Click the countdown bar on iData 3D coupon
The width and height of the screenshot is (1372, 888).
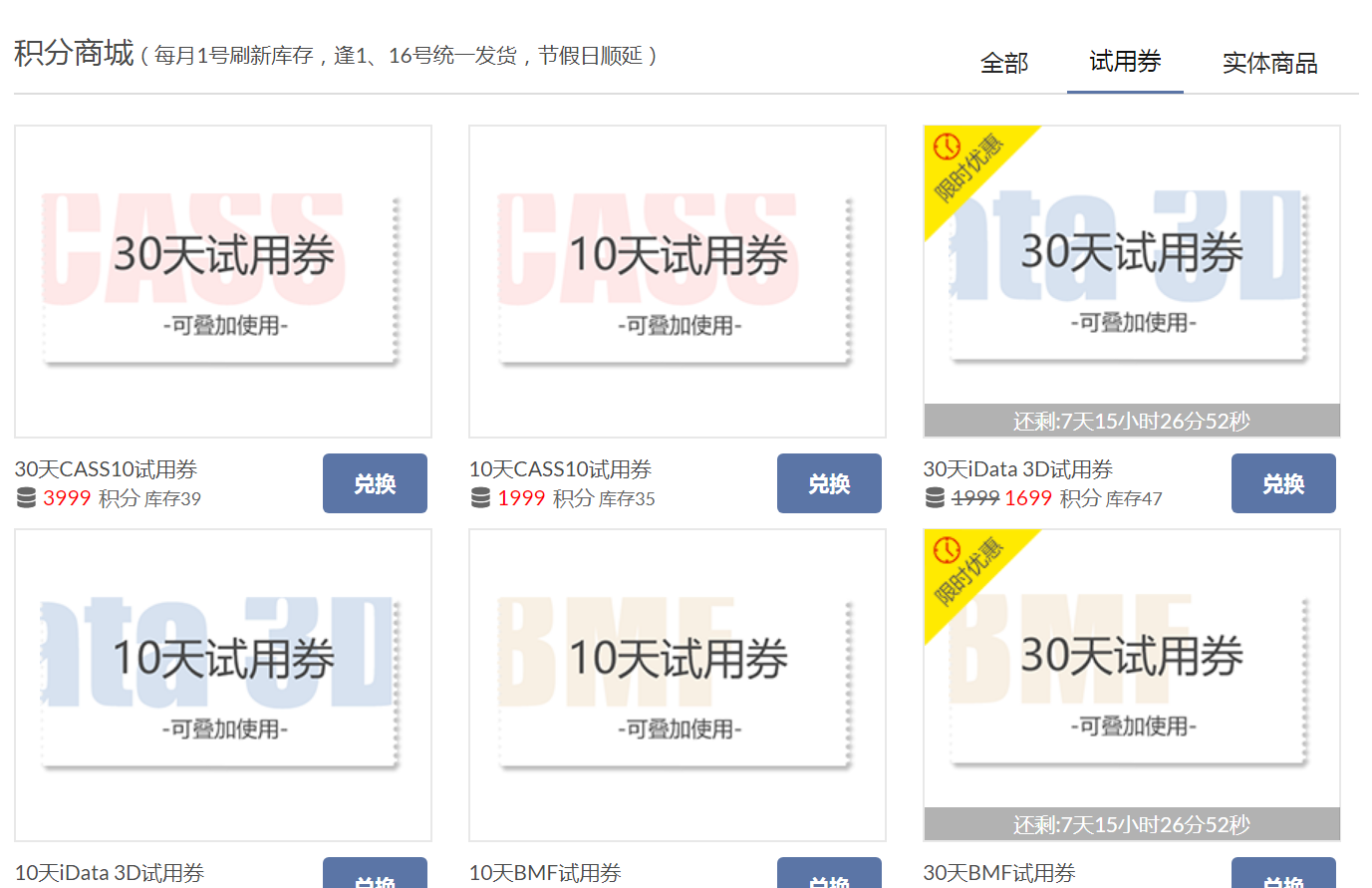(1132, 421)
